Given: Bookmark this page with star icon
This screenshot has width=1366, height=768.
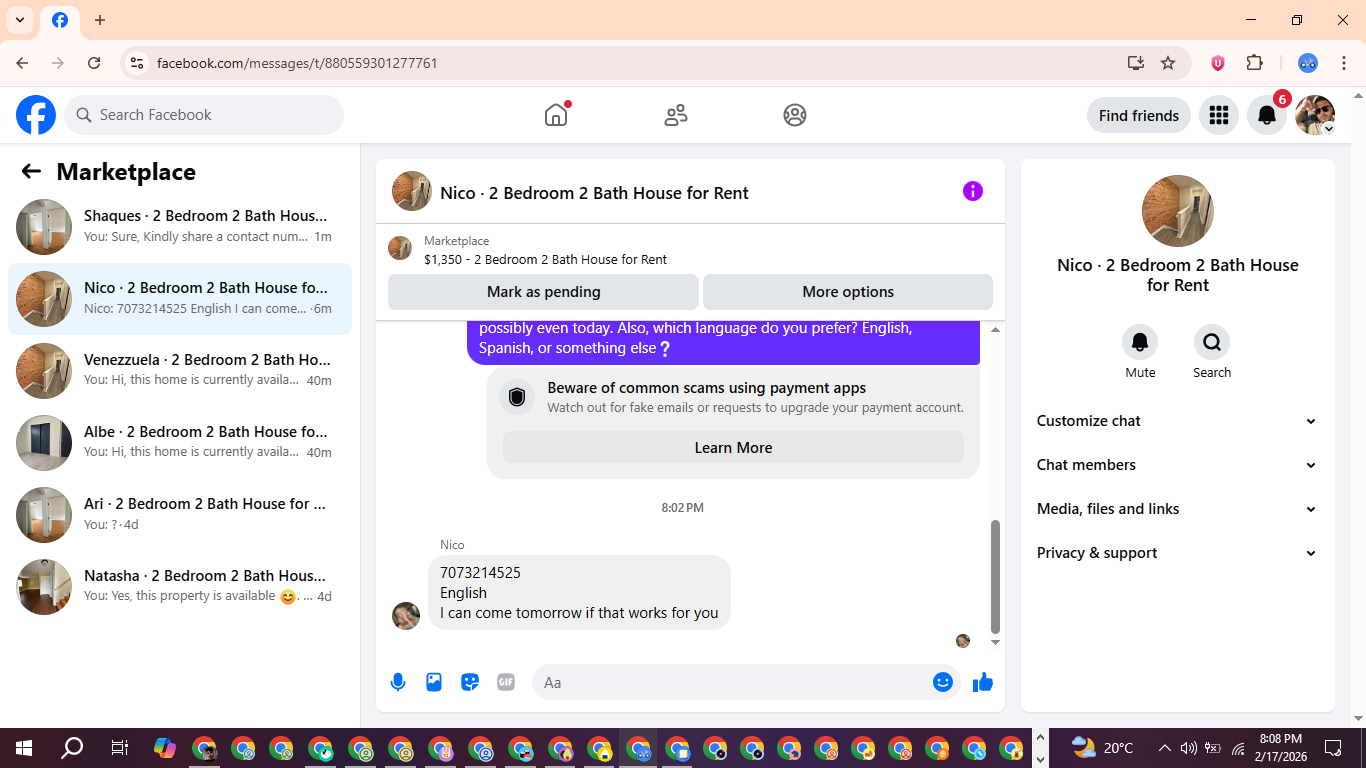Looking at the screenshot, I should pos(1168,63).
